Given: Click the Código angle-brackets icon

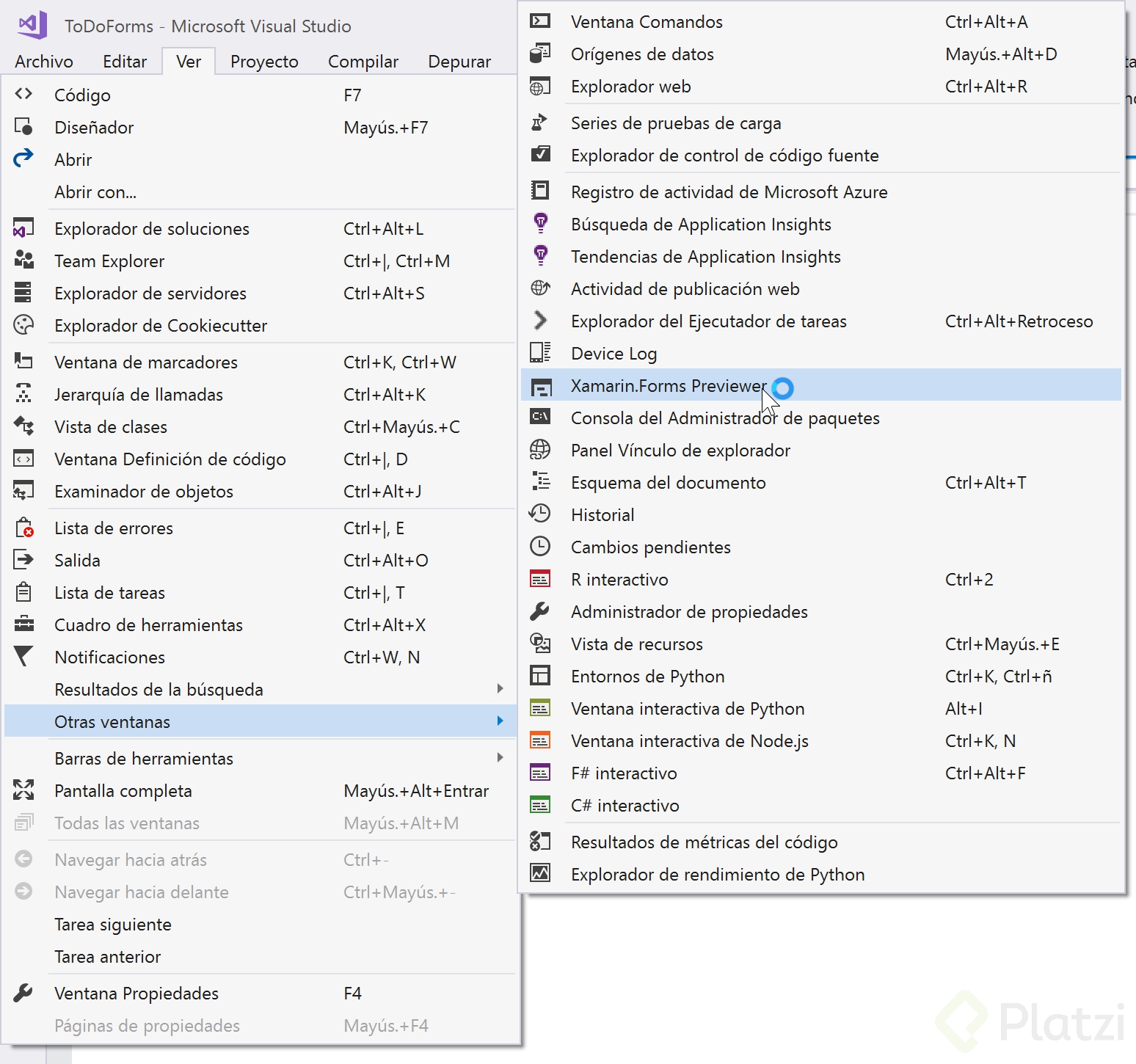Looking at the screenshot, I should coord(23,94).
